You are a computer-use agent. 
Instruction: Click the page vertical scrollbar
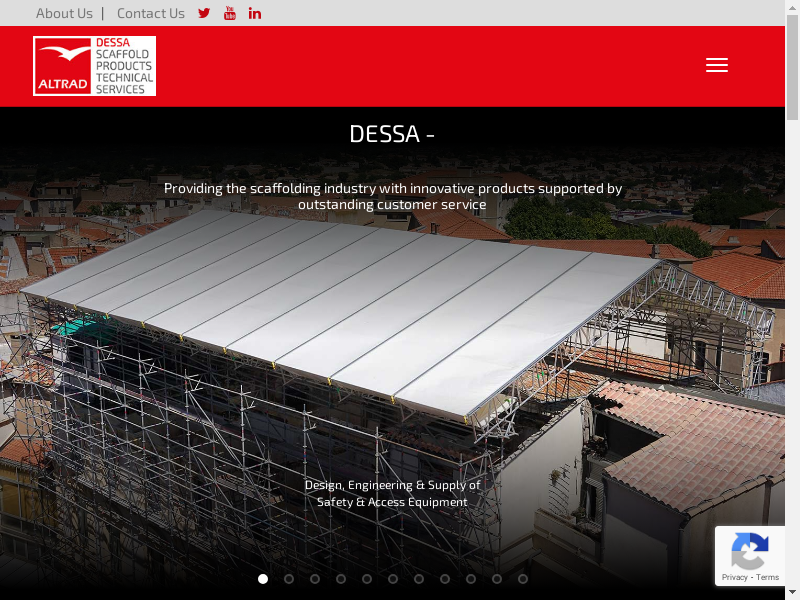(792, 300)
